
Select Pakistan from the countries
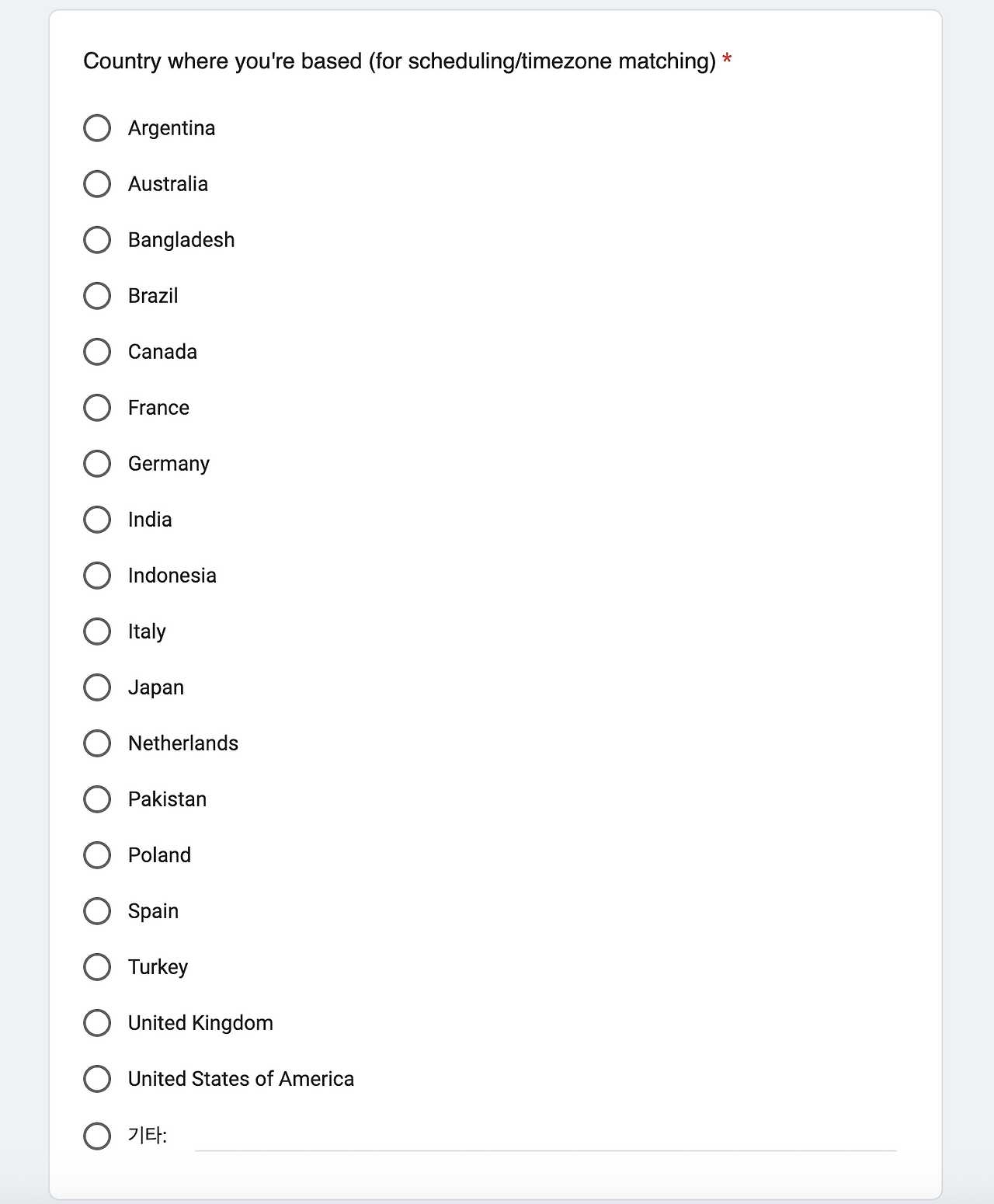(97, 799)
